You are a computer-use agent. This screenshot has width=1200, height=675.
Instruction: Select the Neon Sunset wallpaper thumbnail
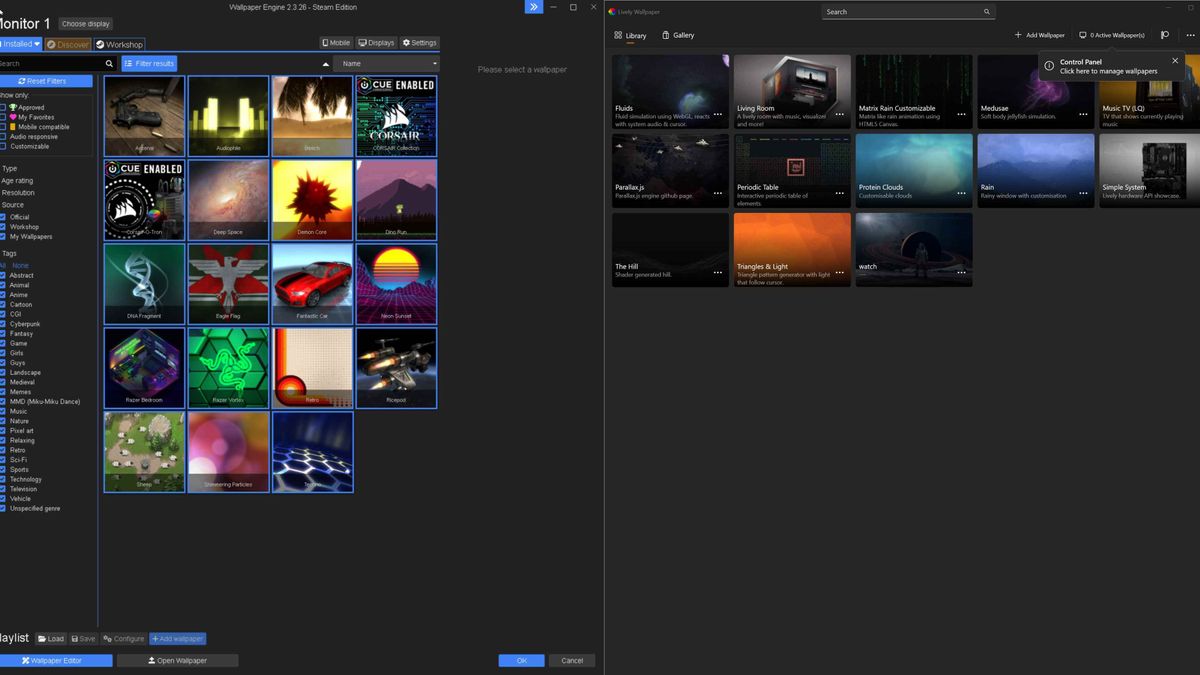point(396,283)
